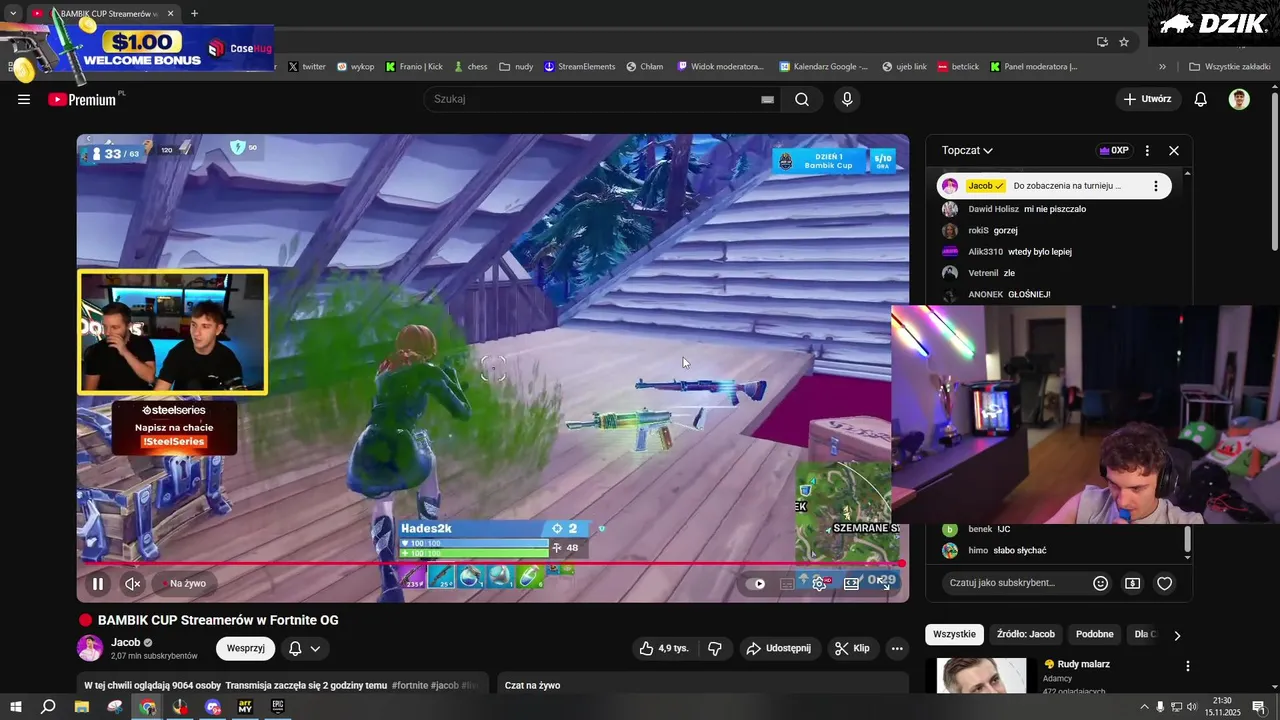Viewport: 1280px width, 720px height.
Task: Expand notification bell dropdown for Jacob channel
Action: click(305, 648)
